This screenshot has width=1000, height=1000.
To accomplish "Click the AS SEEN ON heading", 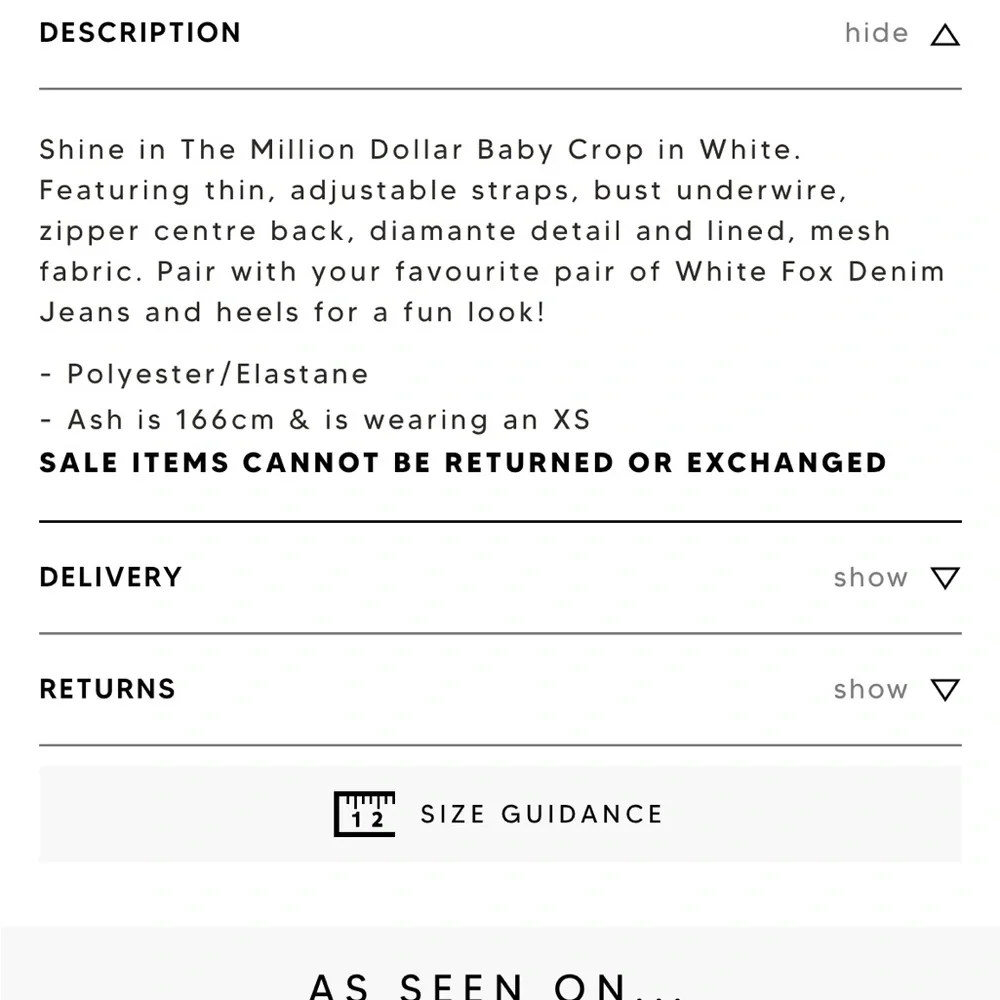I will point(495,985).
